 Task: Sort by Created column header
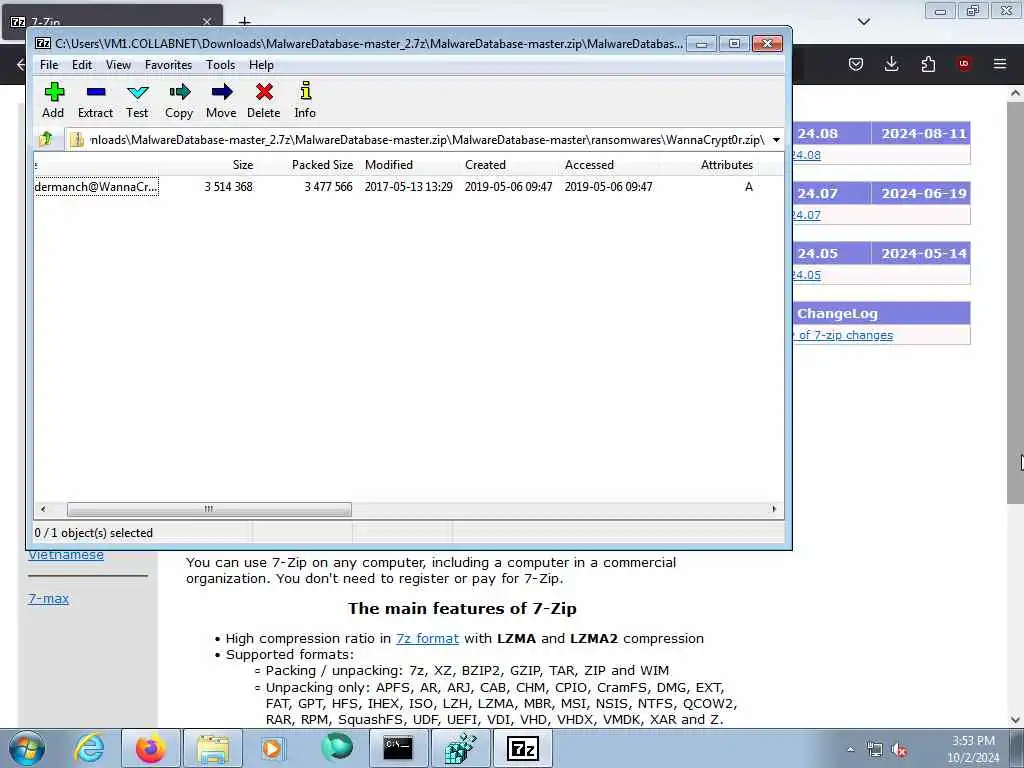pos(485,165)
